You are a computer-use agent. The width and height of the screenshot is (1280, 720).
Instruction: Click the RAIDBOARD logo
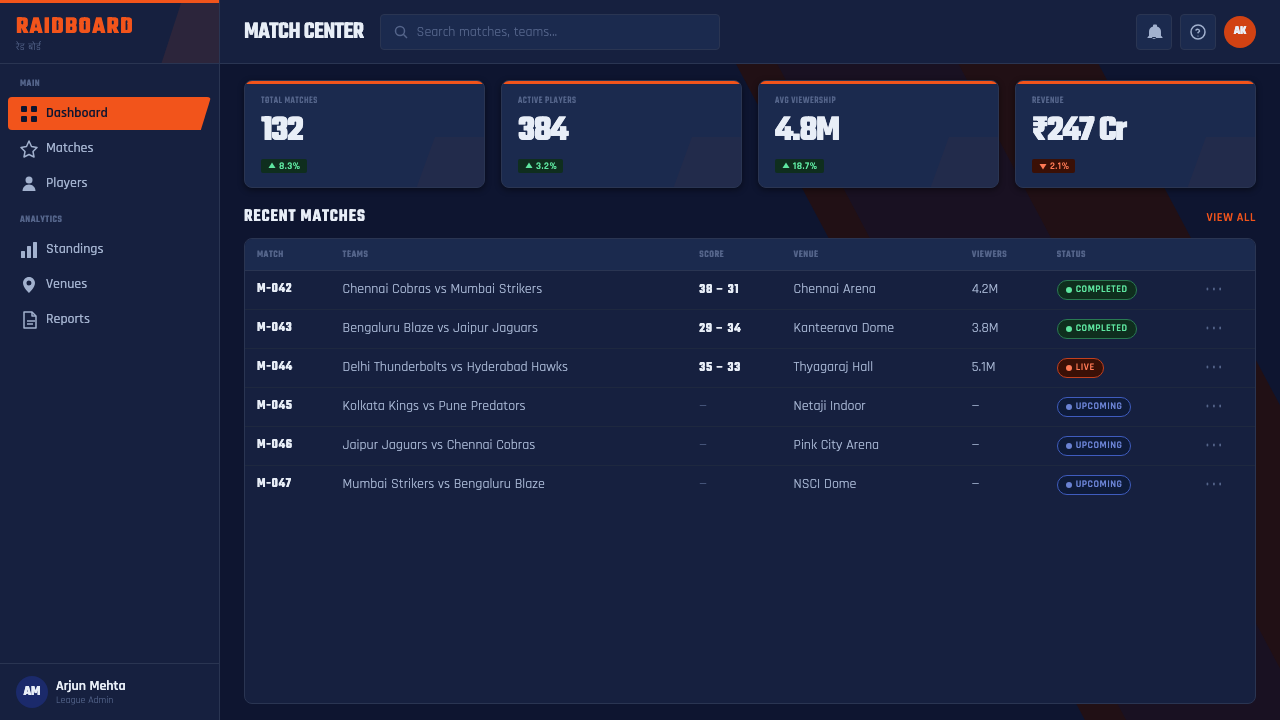tap(74, 26)
